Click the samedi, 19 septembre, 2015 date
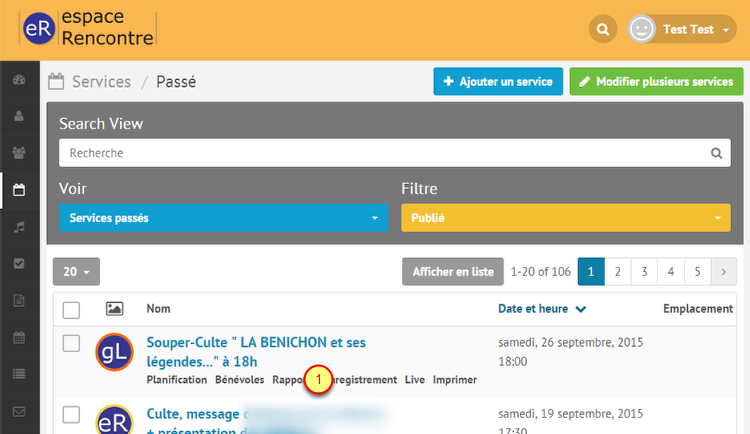 click(x=571, y=413)
